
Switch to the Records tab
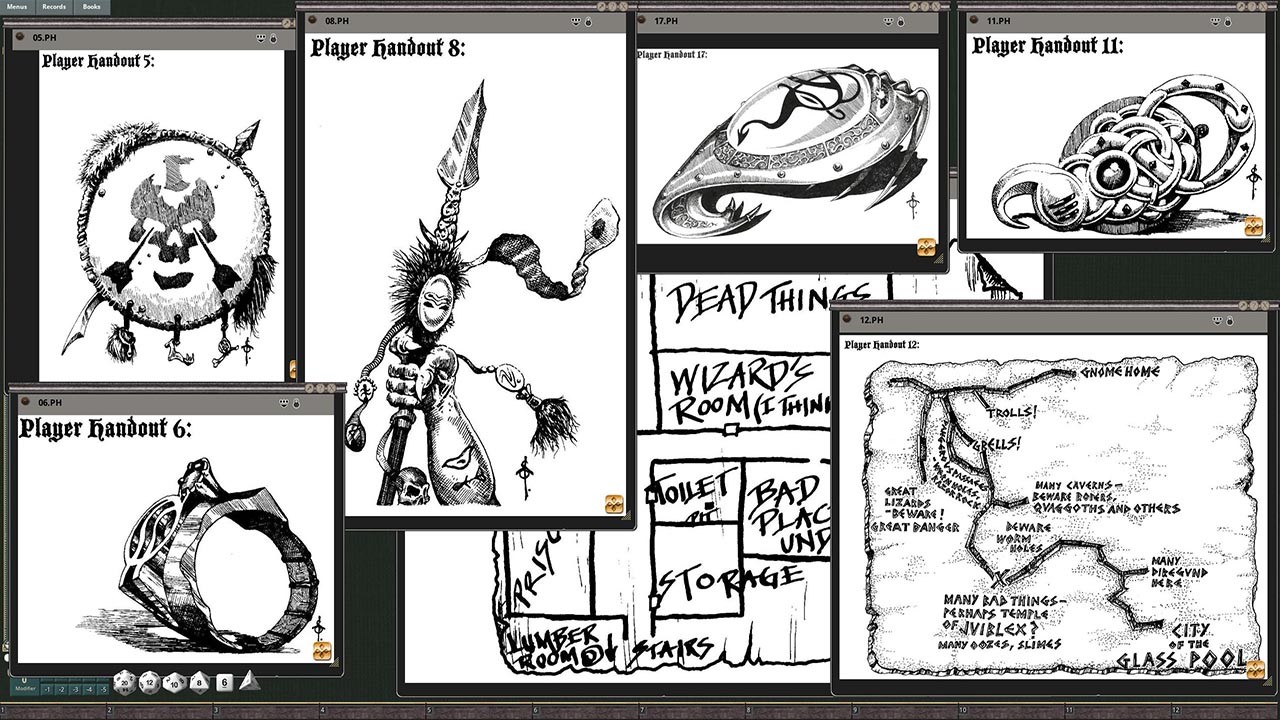coord(55,5)
